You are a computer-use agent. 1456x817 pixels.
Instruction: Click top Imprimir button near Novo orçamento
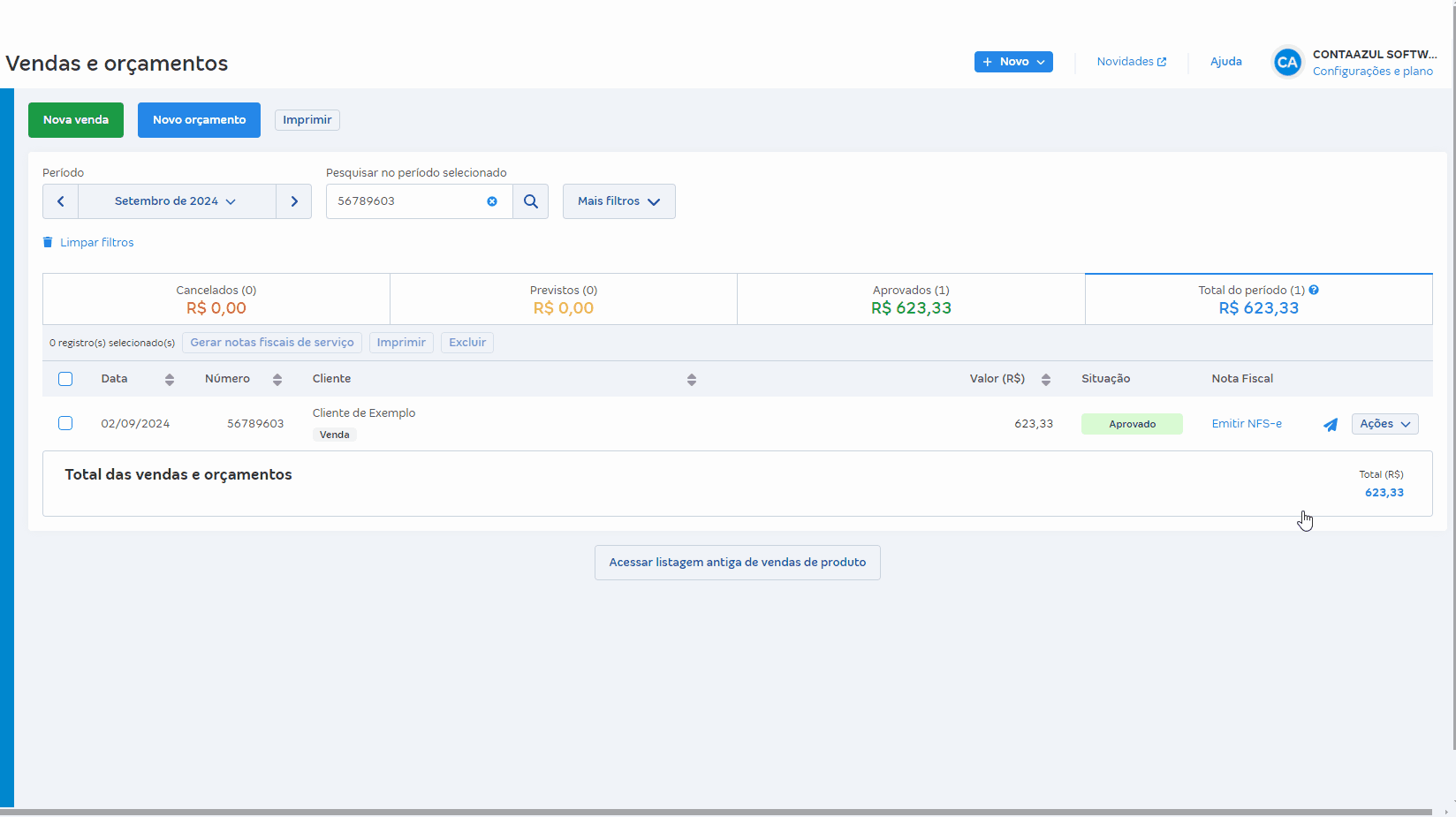[307, 120]
